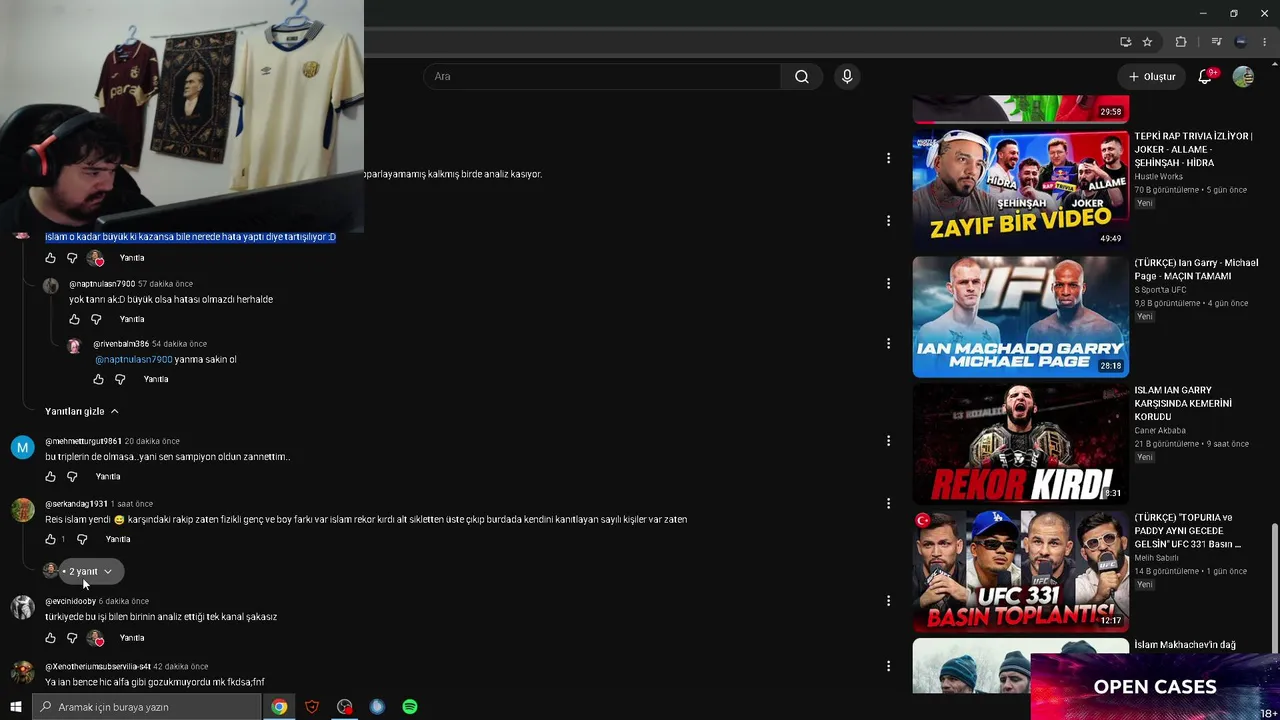Like @rivenbalm386's 'yanma sakin ol' reply
This screenshot has width=1280, height=720.
(x=98, y=379)
